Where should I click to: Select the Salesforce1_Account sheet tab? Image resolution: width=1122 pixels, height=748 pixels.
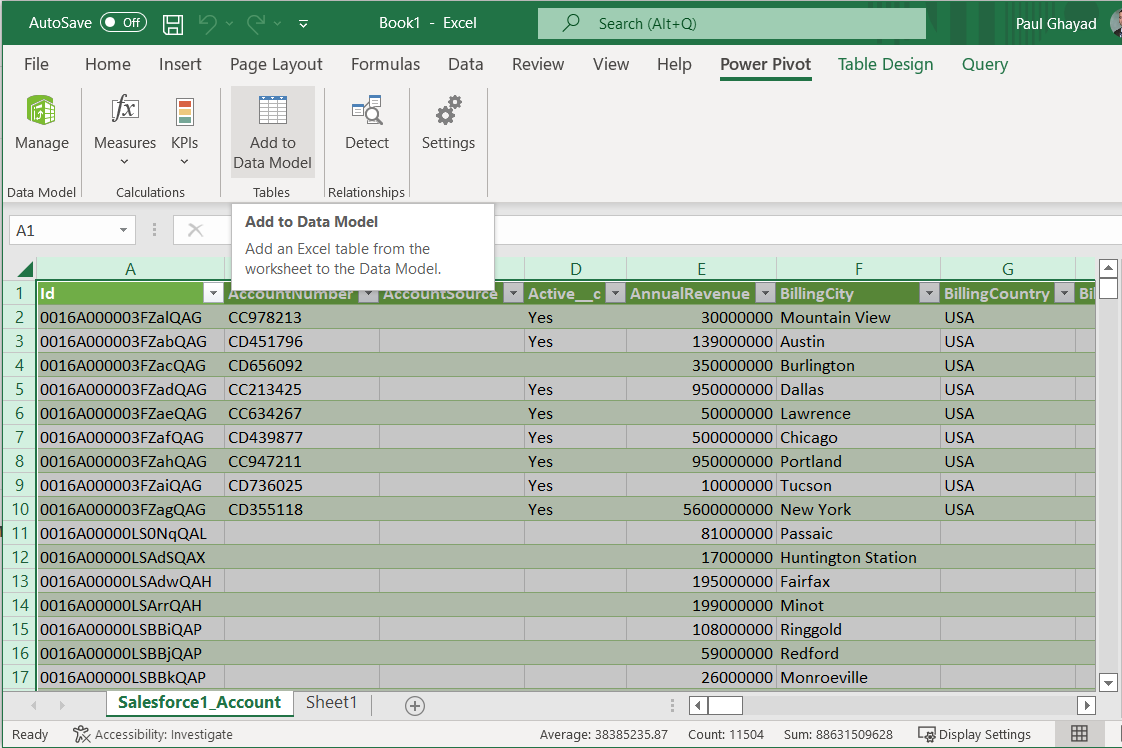(x=200, y=703)
